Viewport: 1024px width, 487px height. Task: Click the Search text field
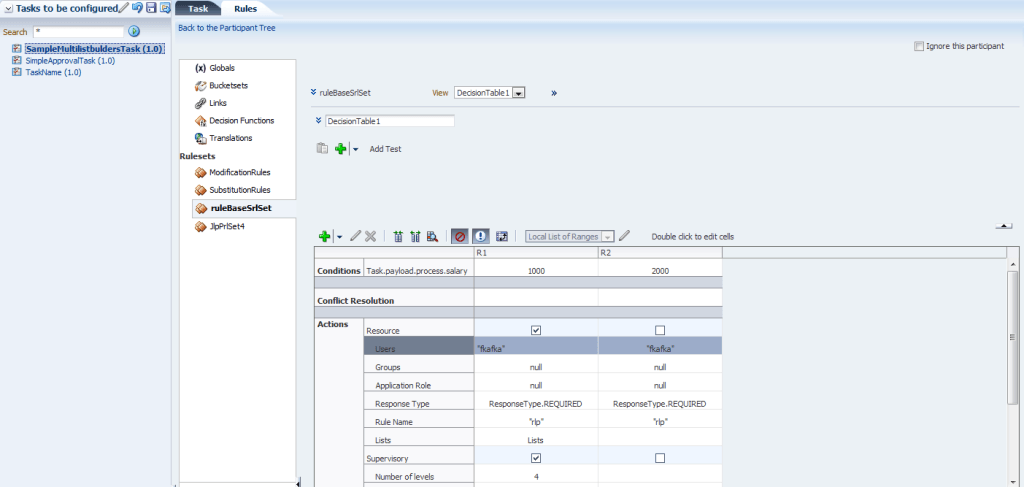(78, 31)
